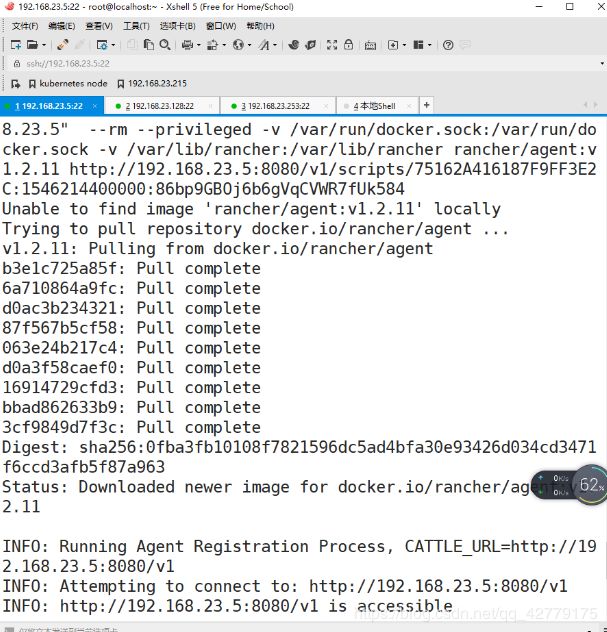Click the "bbad862633b9: Pull complete" line

click(131, 407)
